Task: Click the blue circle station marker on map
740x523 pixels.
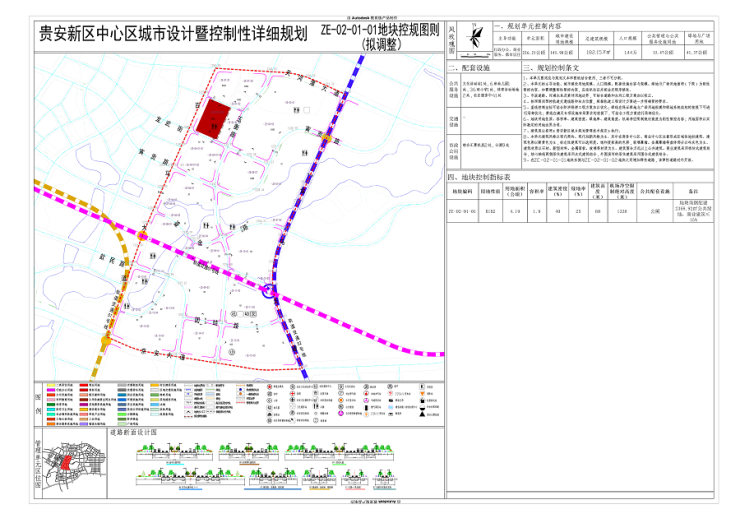Action: pos(269,291)
